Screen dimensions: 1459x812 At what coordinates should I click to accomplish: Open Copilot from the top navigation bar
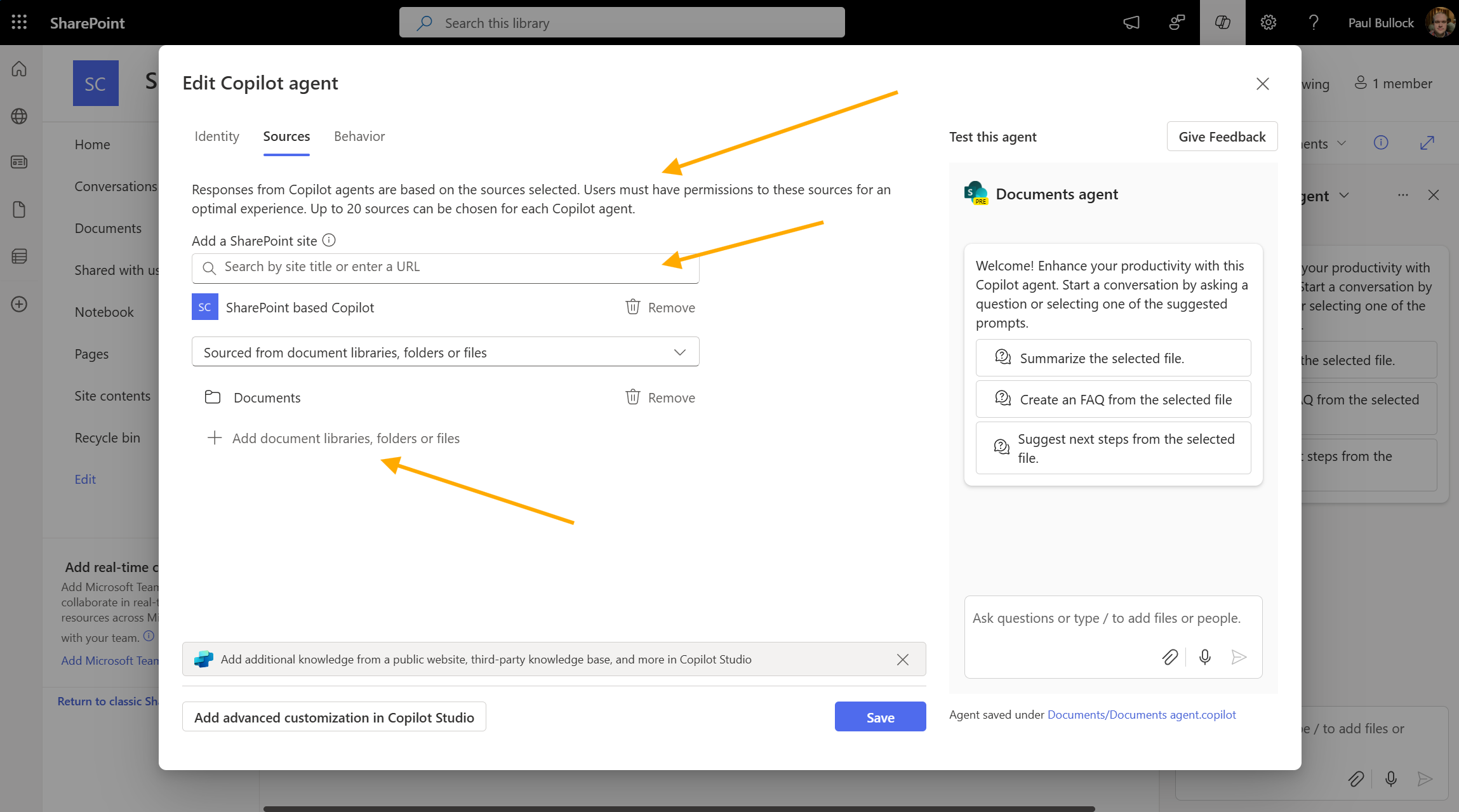[x=1222, y=22]
